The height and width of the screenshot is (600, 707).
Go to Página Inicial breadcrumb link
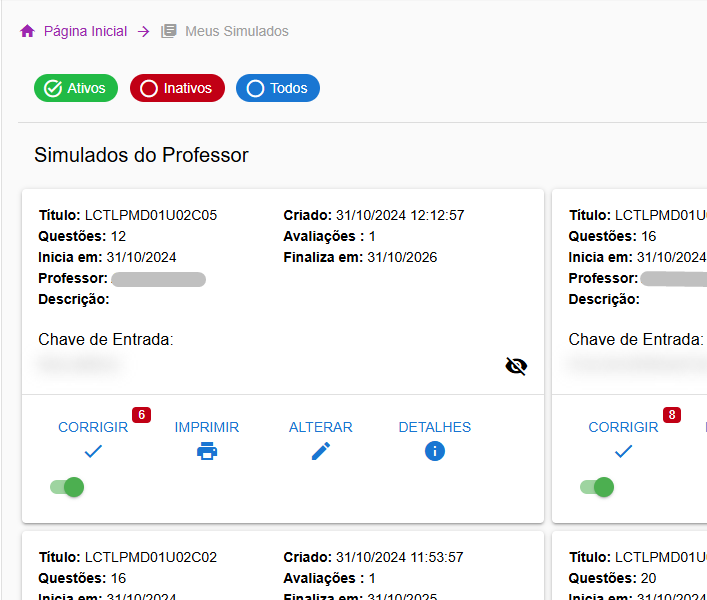85,31
